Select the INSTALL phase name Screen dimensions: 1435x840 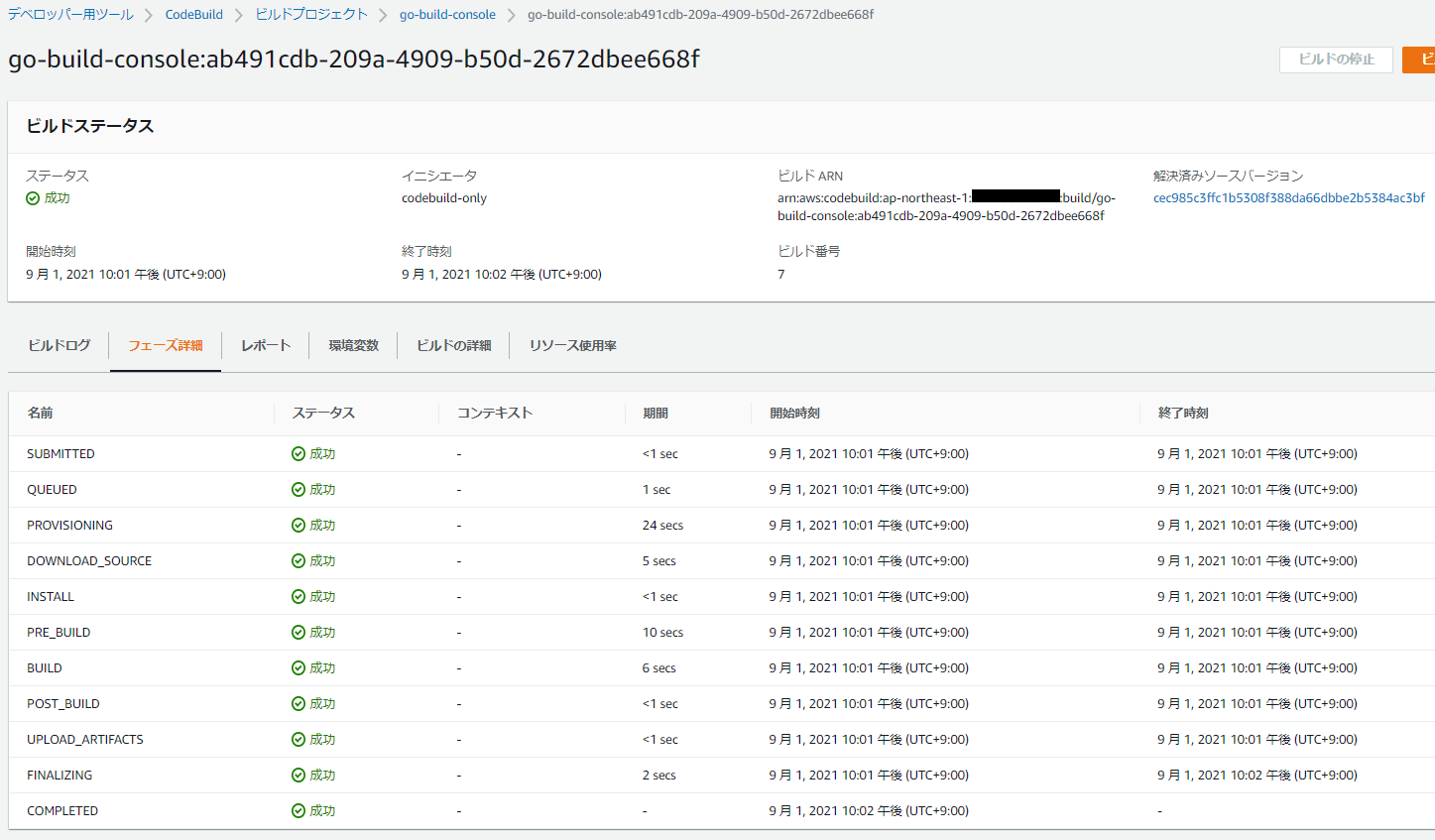pyautogui.click(x=51, y=597)
